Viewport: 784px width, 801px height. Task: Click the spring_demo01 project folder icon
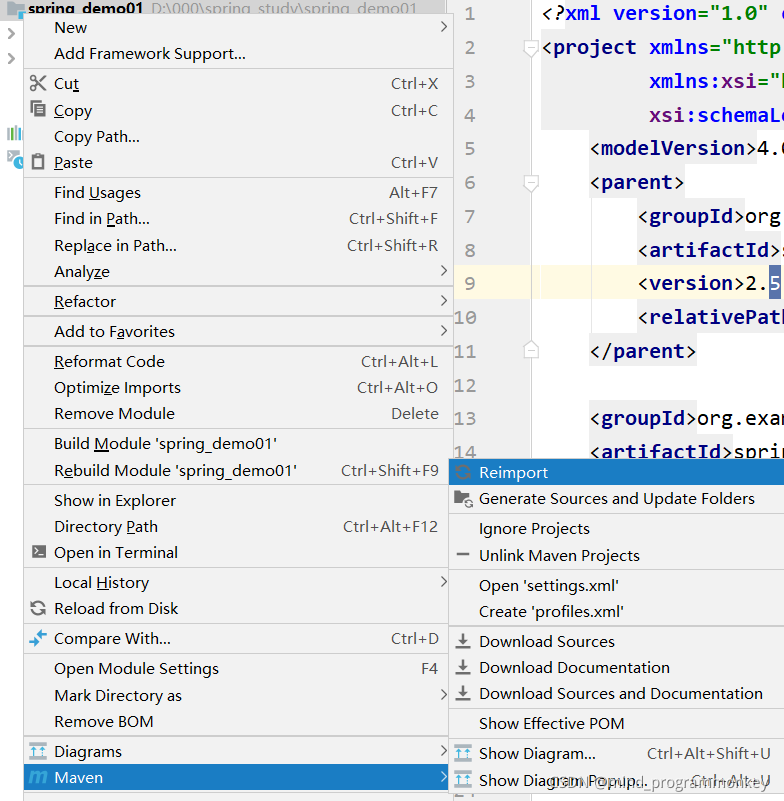point(15,7)
